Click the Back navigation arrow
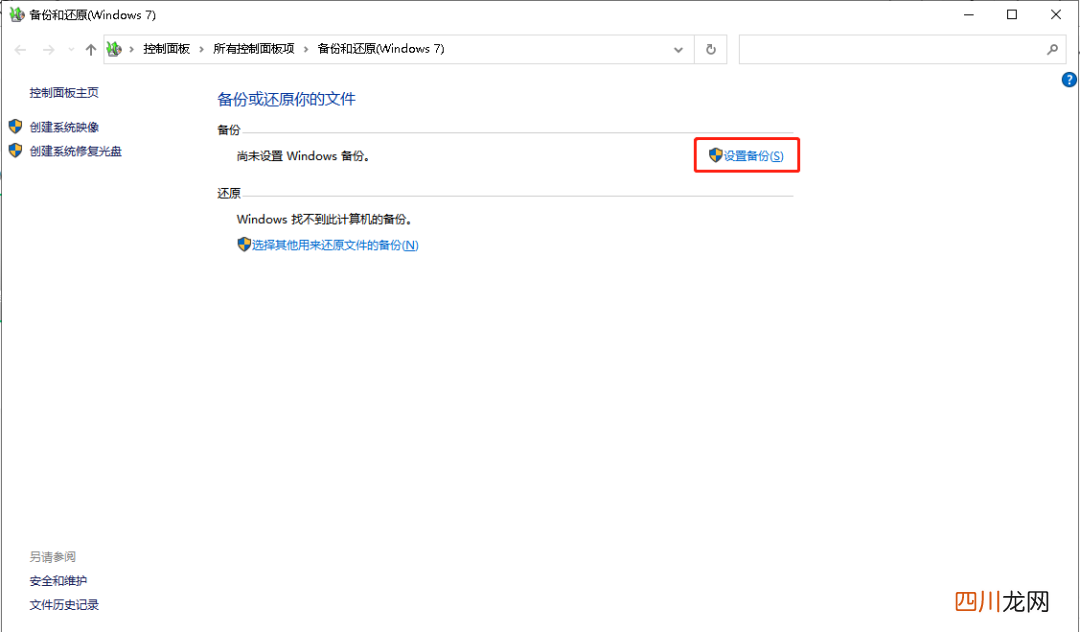 pos(21,50)
